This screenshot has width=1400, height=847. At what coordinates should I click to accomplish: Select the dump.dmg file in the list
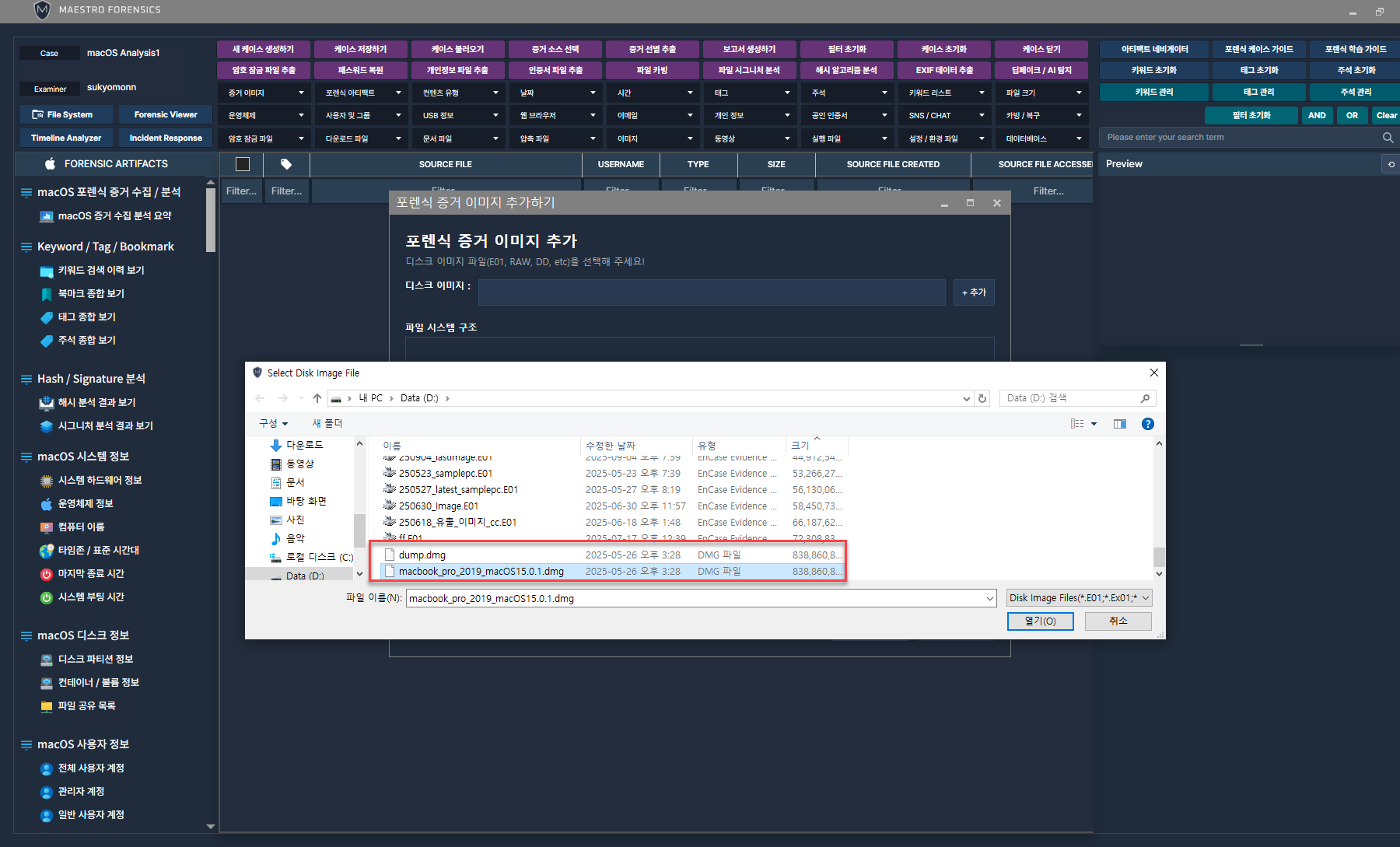pyautogui.click(x=422, y=555)
